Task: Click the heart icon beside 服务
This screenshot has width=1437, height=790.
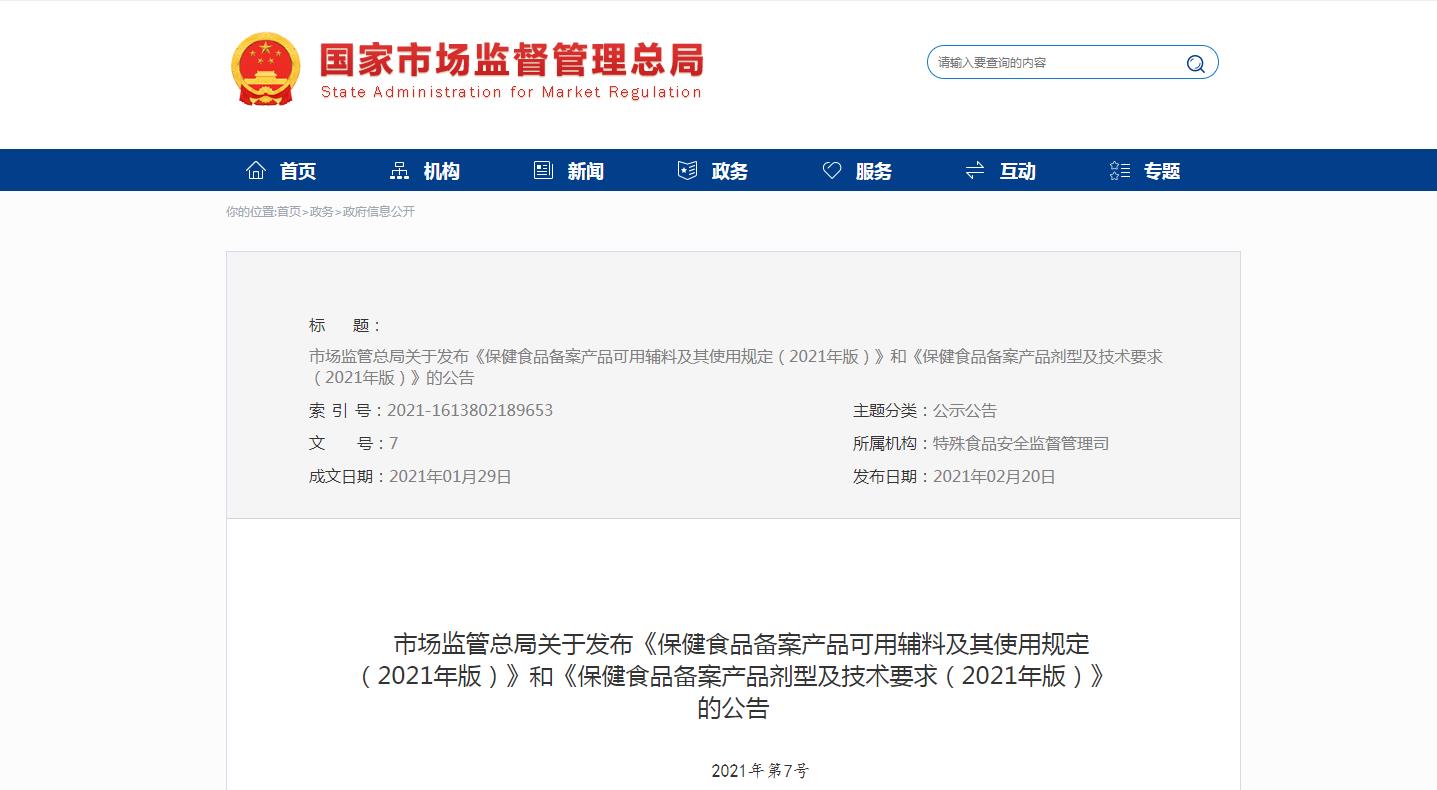Action: pyautogui.click(x=832, y=170)
